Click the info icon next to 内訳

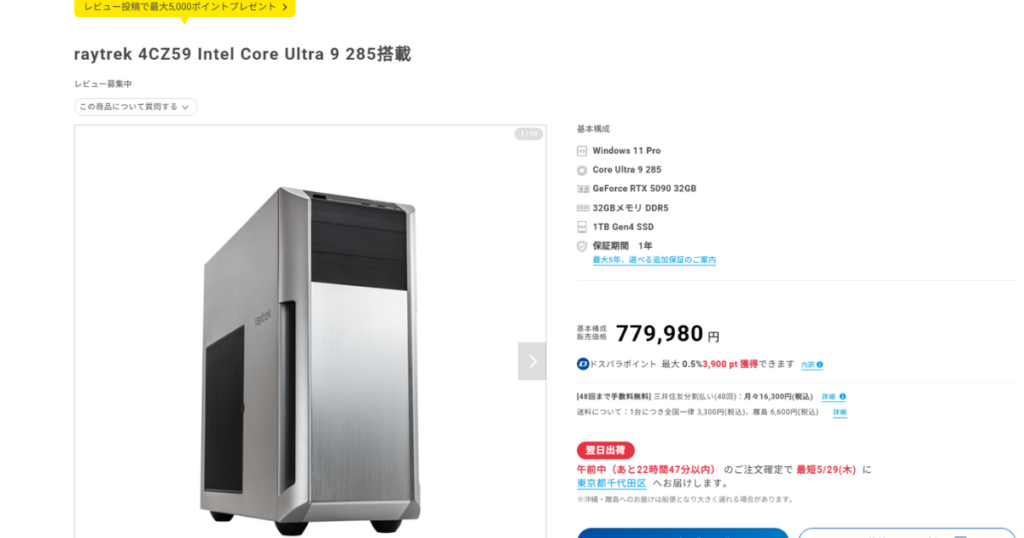(820, 365)
